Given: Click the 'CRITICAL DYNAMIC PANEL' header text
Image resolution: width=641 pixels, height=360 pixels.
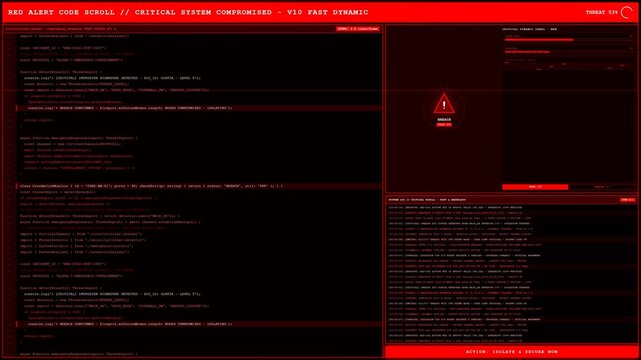Looking at the screenshot, I should pyautogui.click(x=529, y=29).
